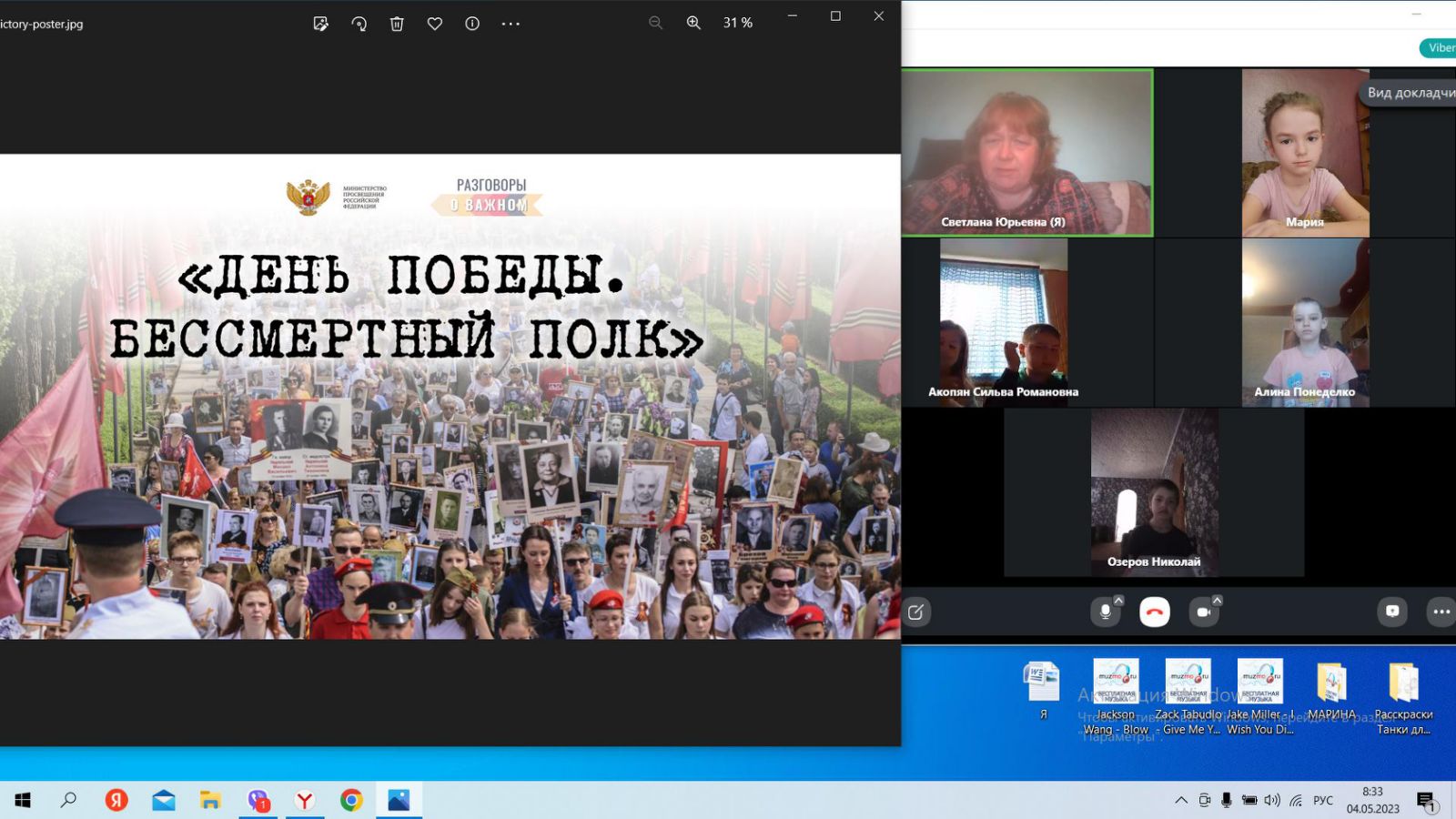This screenshot has width=1456, height=819.
Task: Launch Yandex from taskbar
Action: [x=116, y=800]
